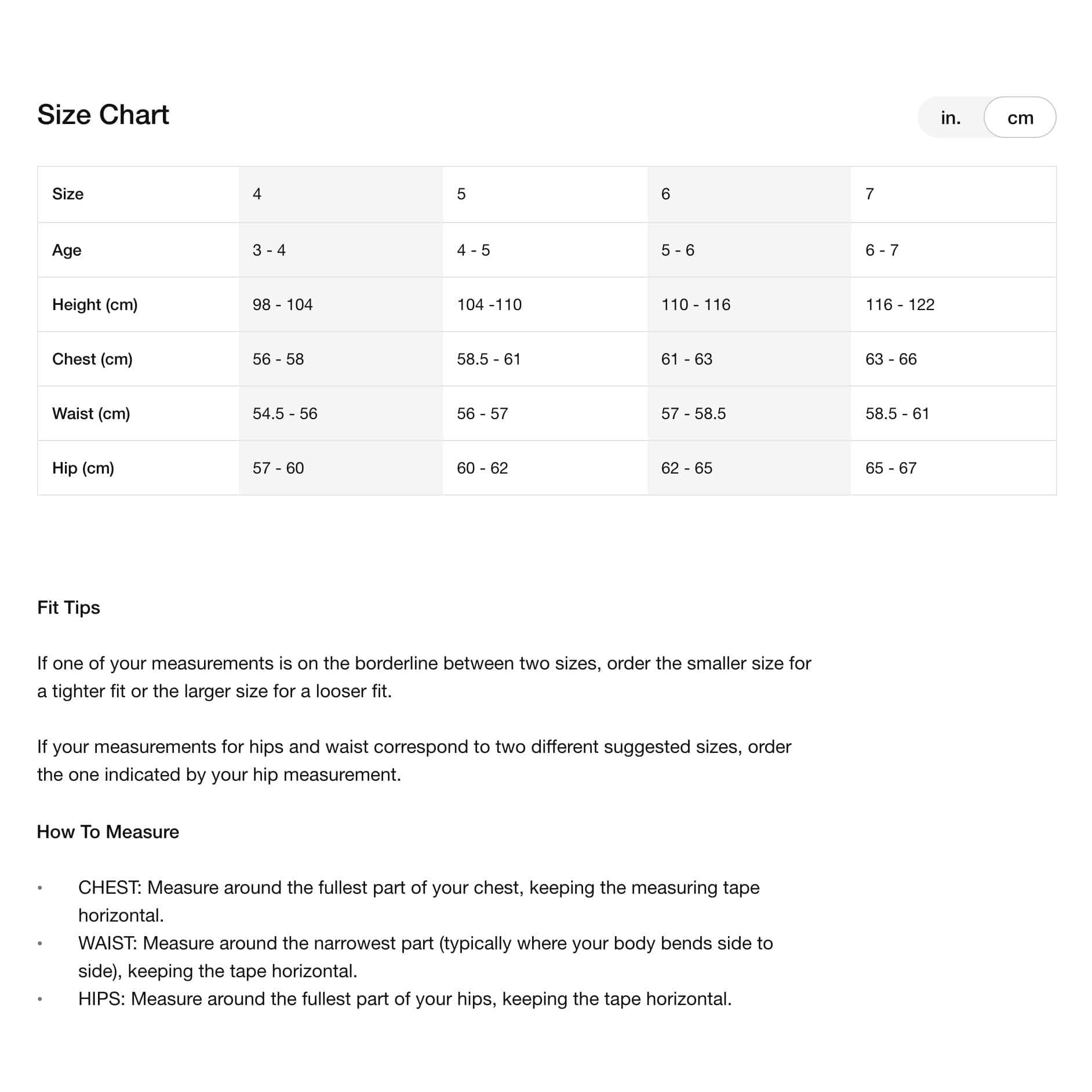Click chest value 58.5 - 61

[489, 359]
